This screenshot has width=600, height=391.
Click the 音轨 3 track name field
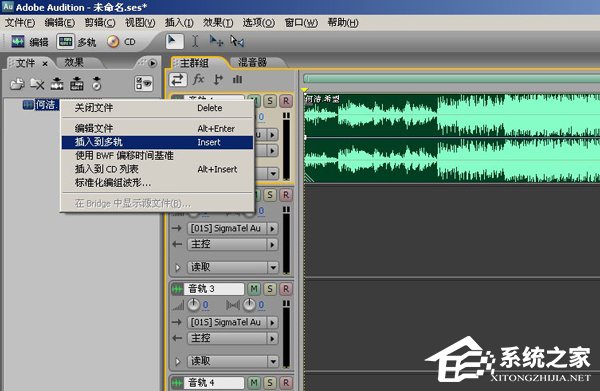[x=215, y=289]
